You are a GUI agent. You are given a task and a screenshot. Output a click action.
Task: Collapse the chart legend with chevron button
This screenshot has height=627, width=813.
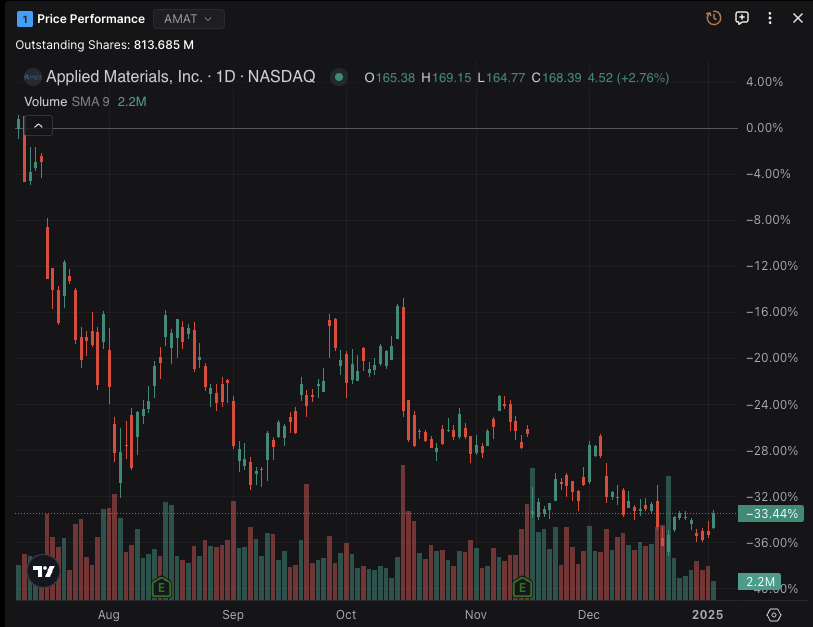tap(38, 126)
